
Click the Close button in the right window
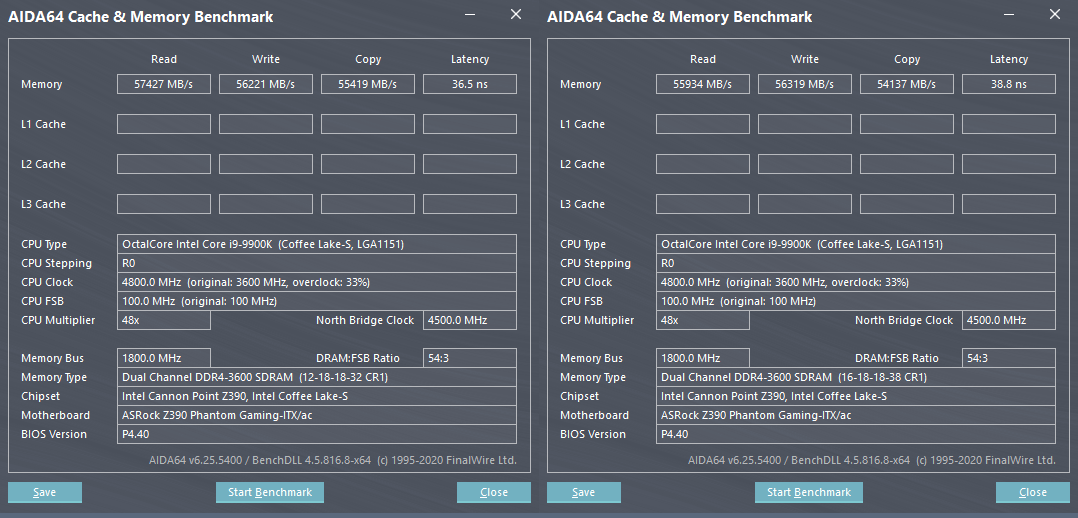[1033, 492]
